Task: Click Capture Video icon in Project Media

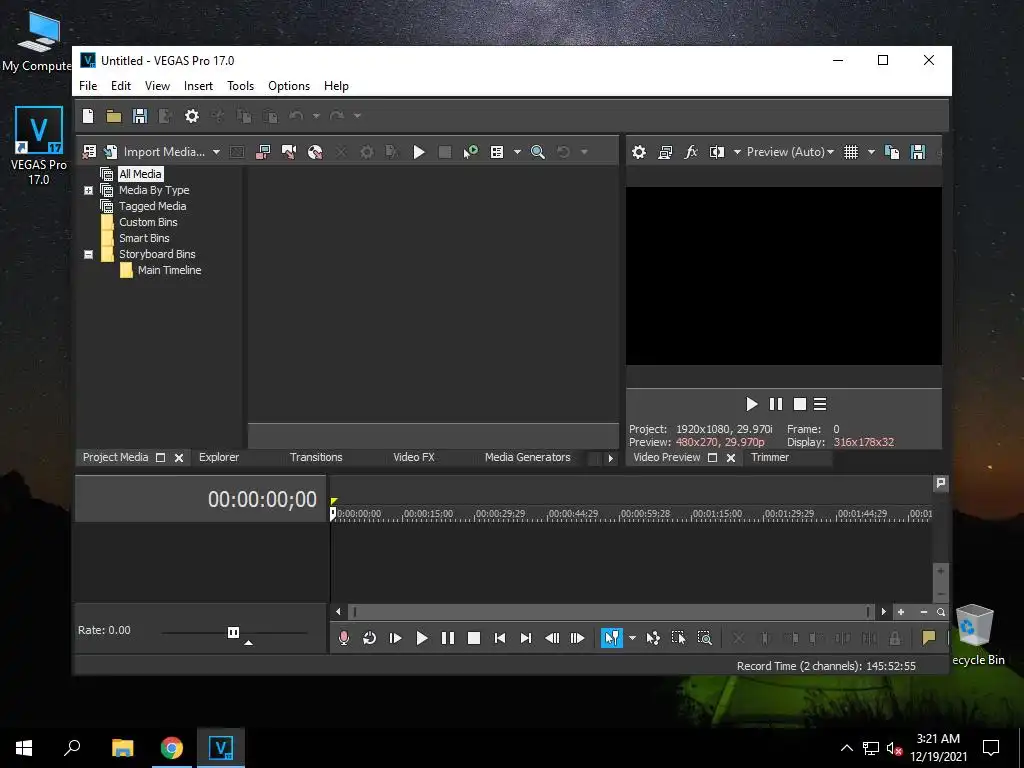Action: [263, 152]
